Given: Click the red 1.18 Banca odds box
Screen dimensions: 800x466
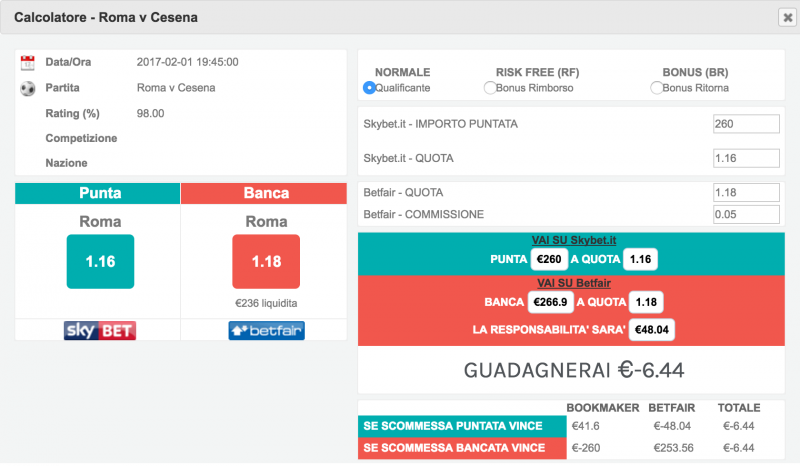Looking at the screenshot, I should [x=266, y=262].
